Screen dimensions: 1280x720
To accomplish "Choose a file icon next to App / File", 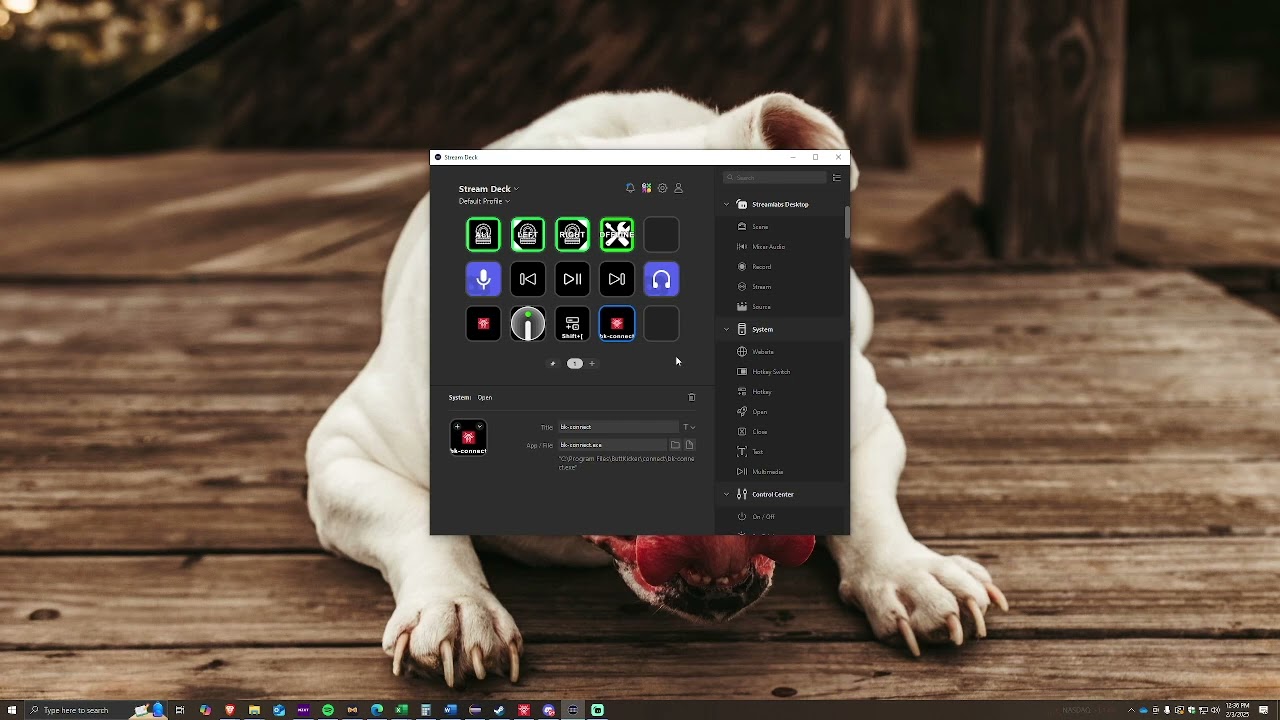I will tap(689, 445).
